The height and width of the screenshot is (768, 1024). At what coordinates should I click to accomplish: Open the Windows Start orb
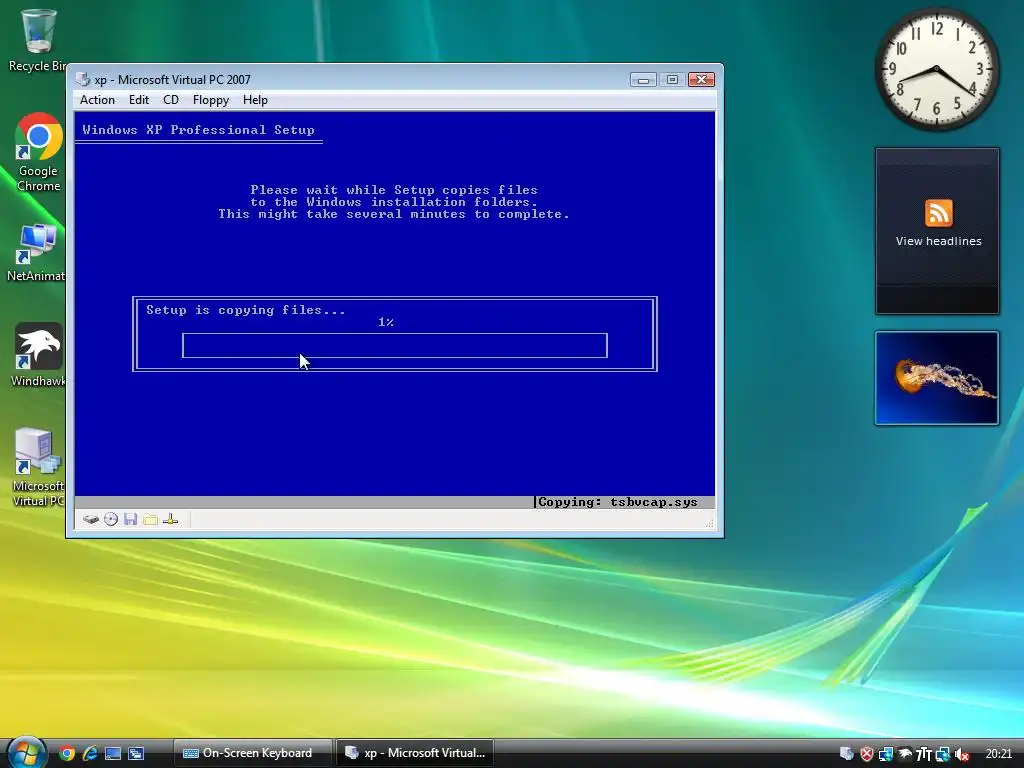(27, 752)
